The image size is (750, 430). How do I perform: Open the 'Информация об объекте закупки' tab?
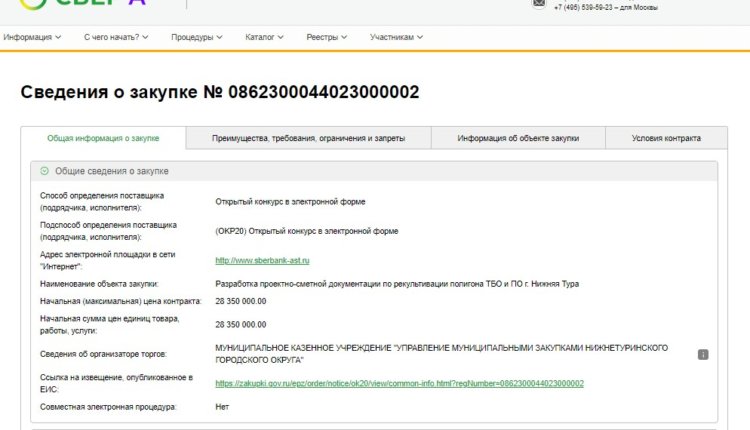(x=518, y=139)
